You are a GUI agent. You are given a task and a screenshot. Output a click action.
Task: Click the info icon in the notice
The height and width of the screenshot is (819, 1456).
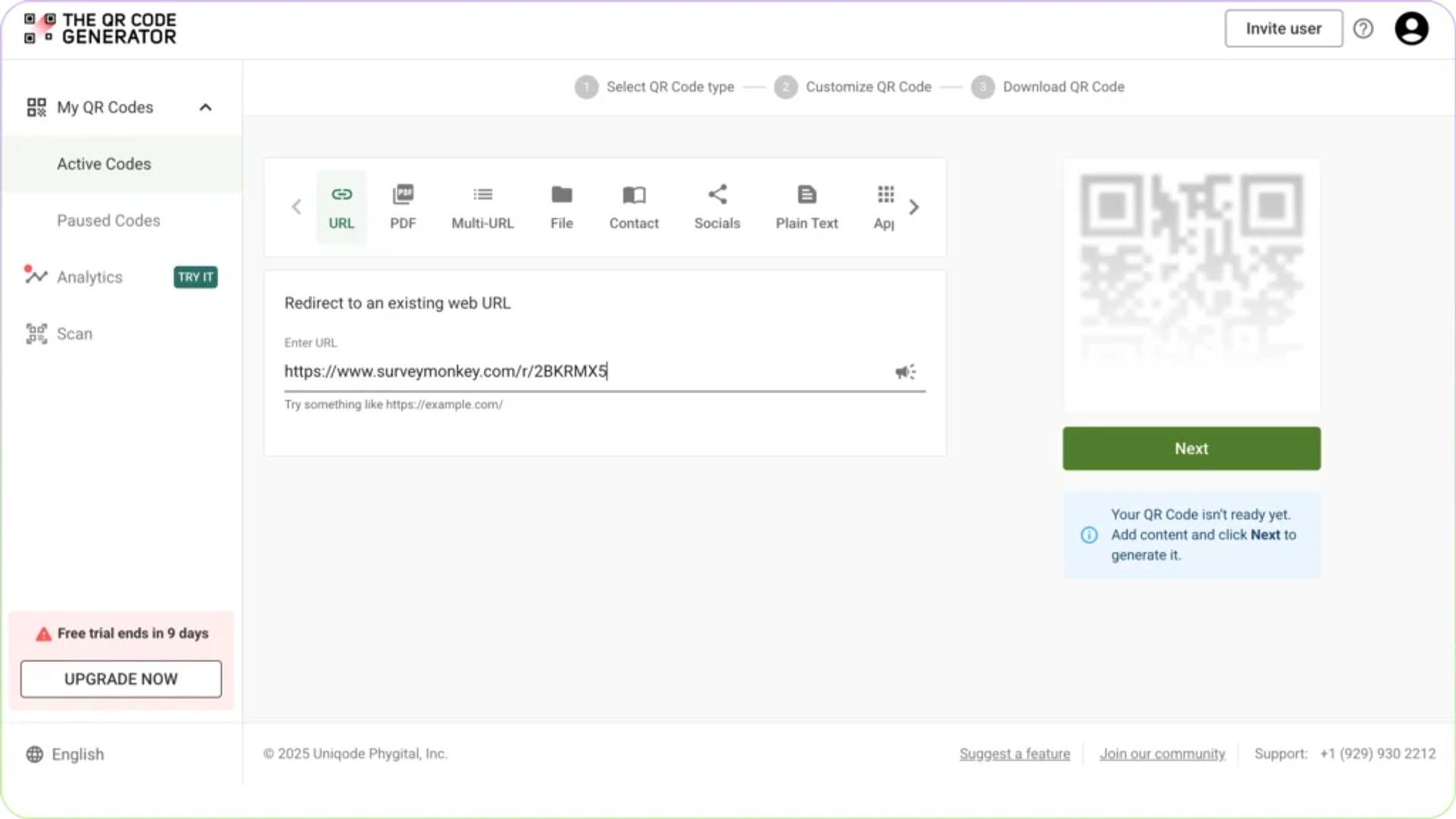(1089, 535)
